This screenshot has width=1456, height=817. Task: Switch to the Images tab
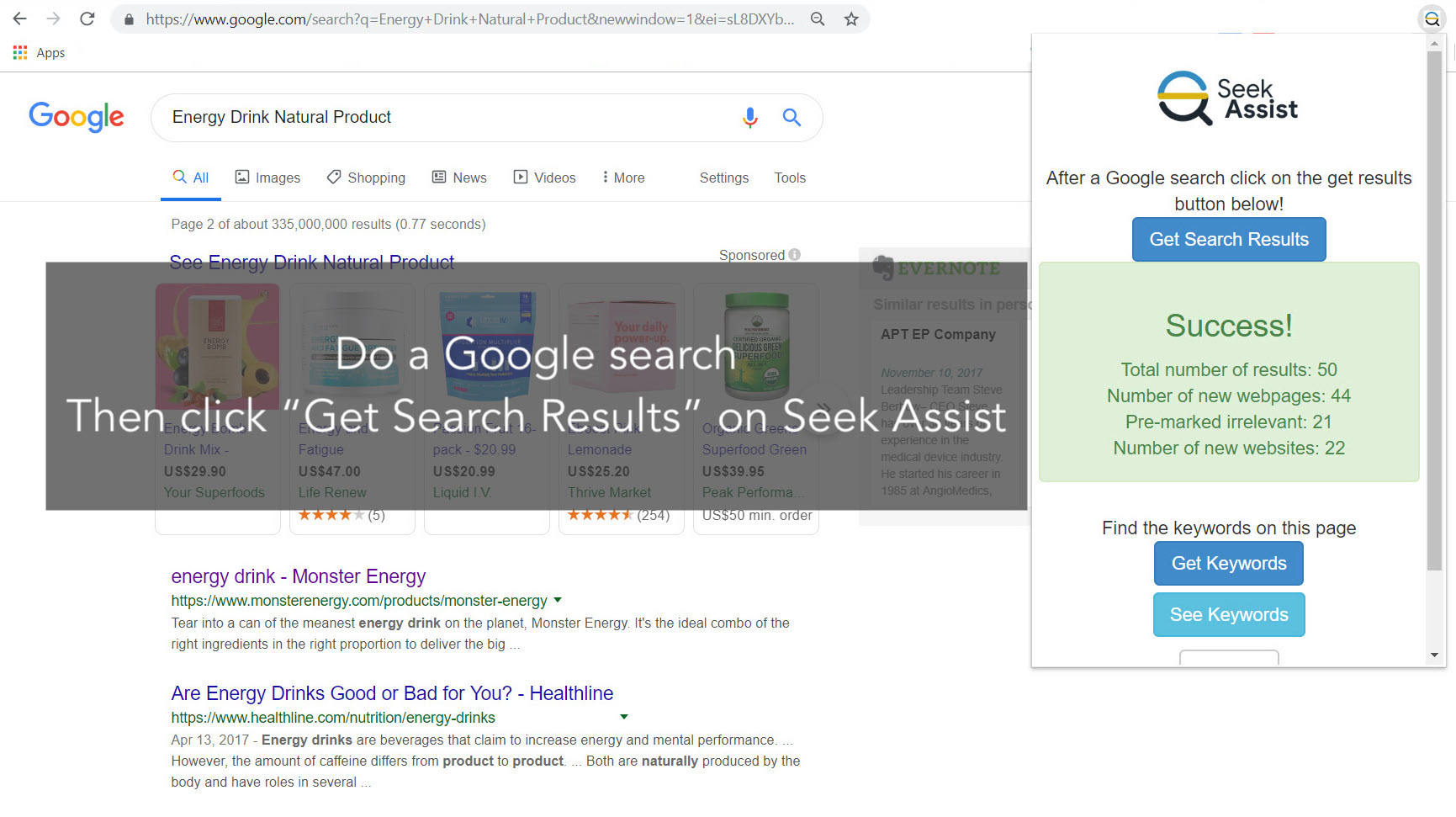pos(267,178)
